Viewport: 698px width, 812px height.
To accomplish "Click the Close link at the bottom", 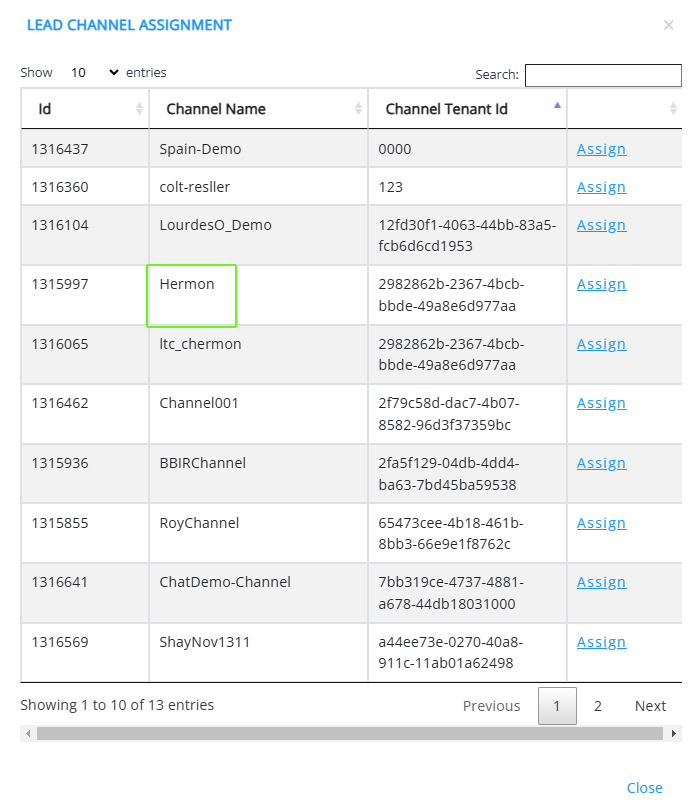I will point(644,788).
